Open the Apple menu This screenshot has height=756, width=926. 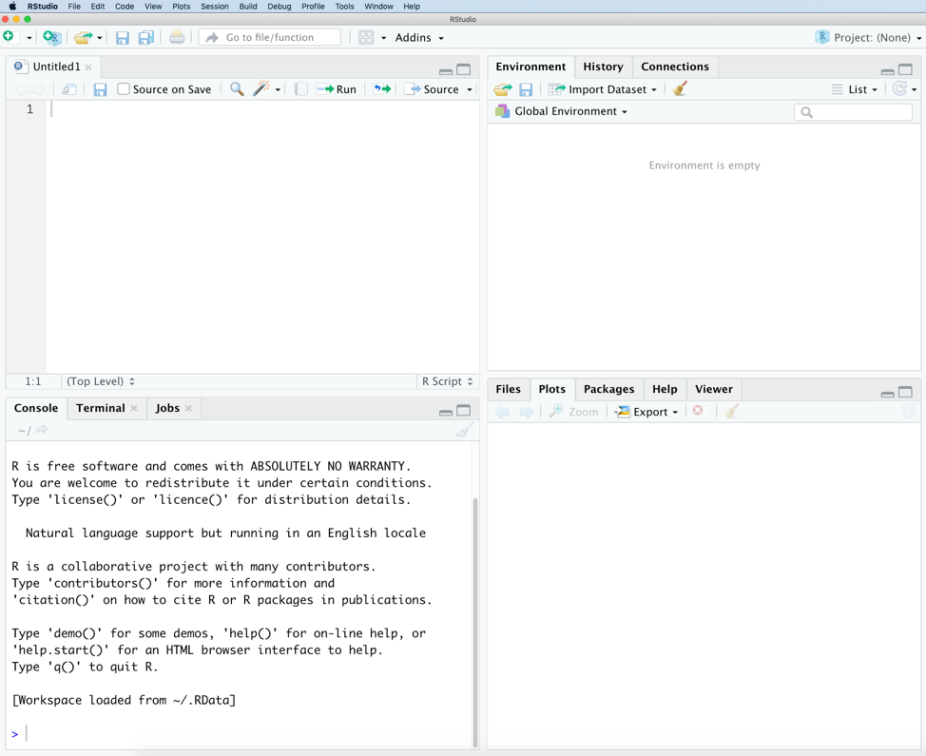click(x=12, y=6)
